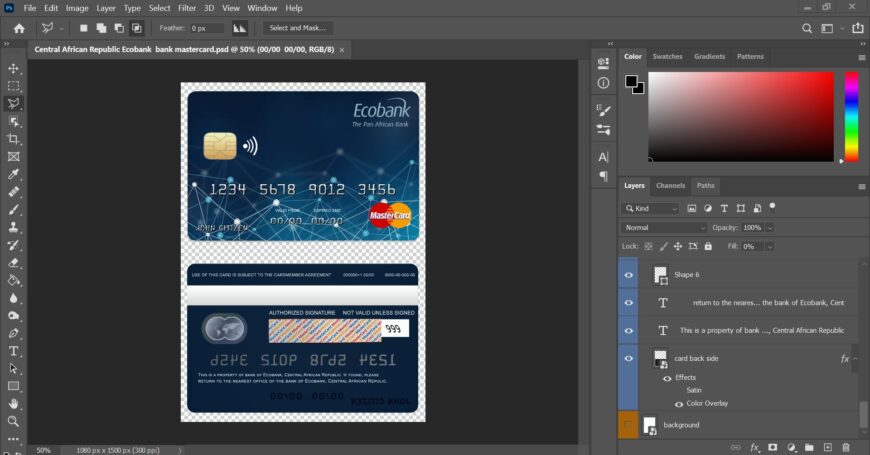This screenshot has height=455, width=870.
Task: Open the workspace switcher dropdown
Action: click(831, 28)
